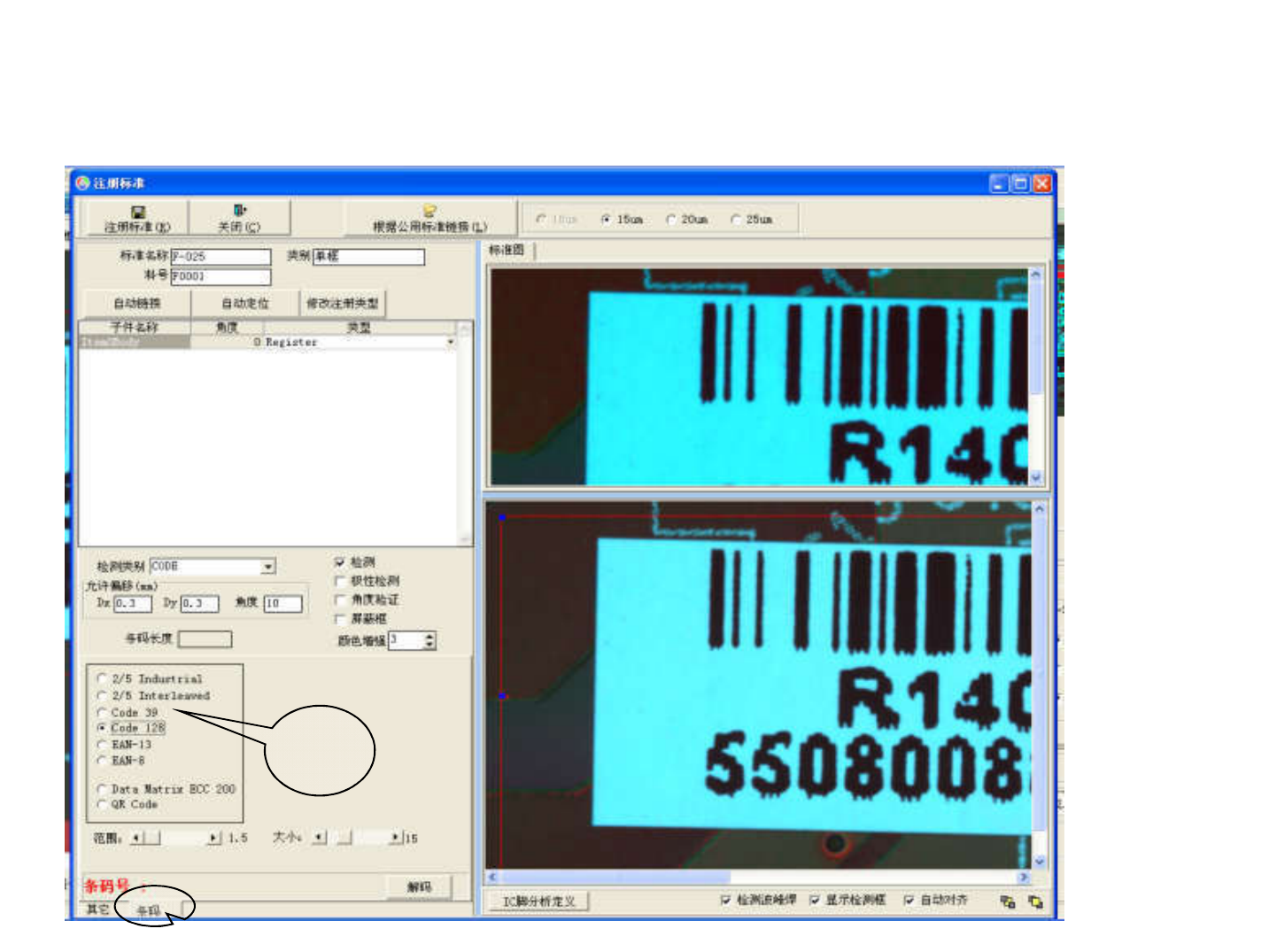Click the lower image's vertical scrollbar down arrow

point(1039,861)
